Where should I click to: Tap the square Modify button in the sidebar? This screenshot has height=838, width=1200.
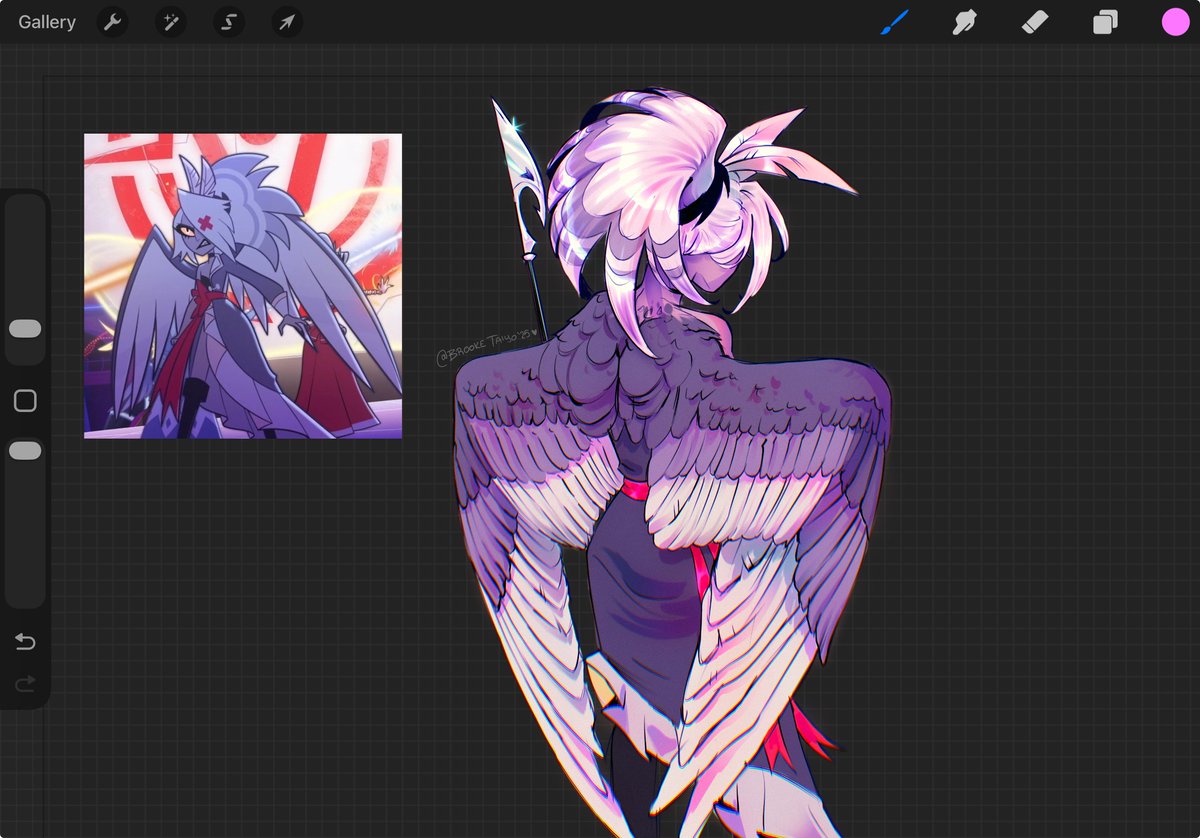point(25,401)
